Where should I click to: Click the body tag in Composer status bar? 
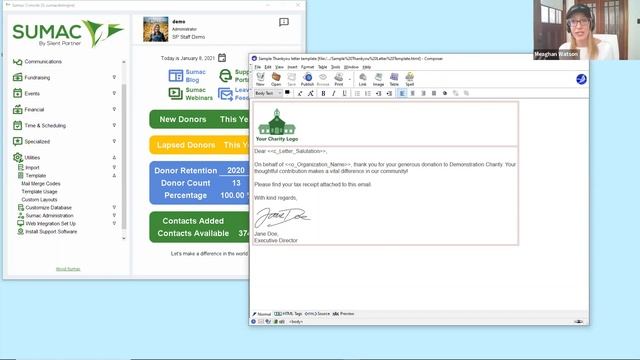click(296, 322)
